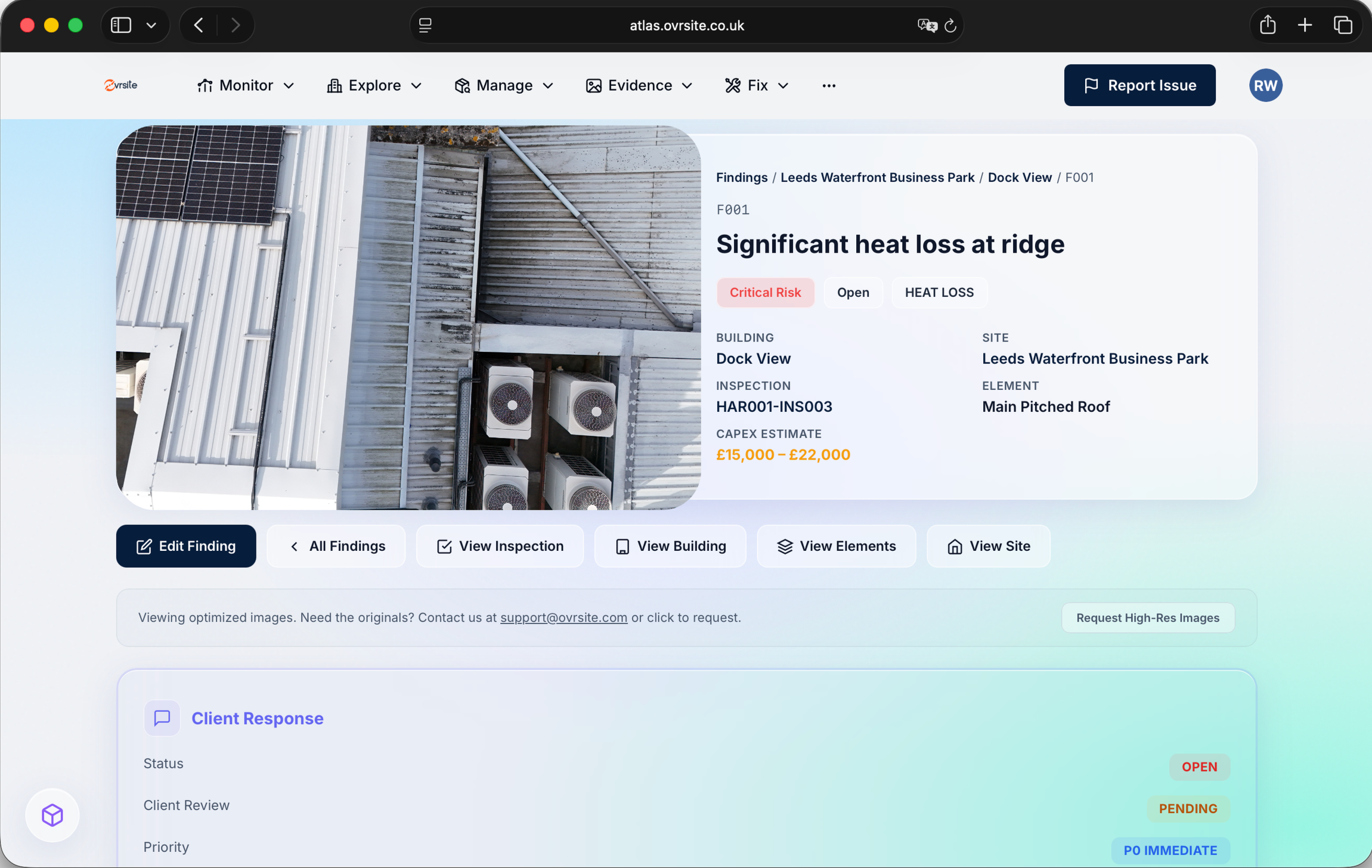
Task: Open a new browser tab
Action: tap(1305, 25)
